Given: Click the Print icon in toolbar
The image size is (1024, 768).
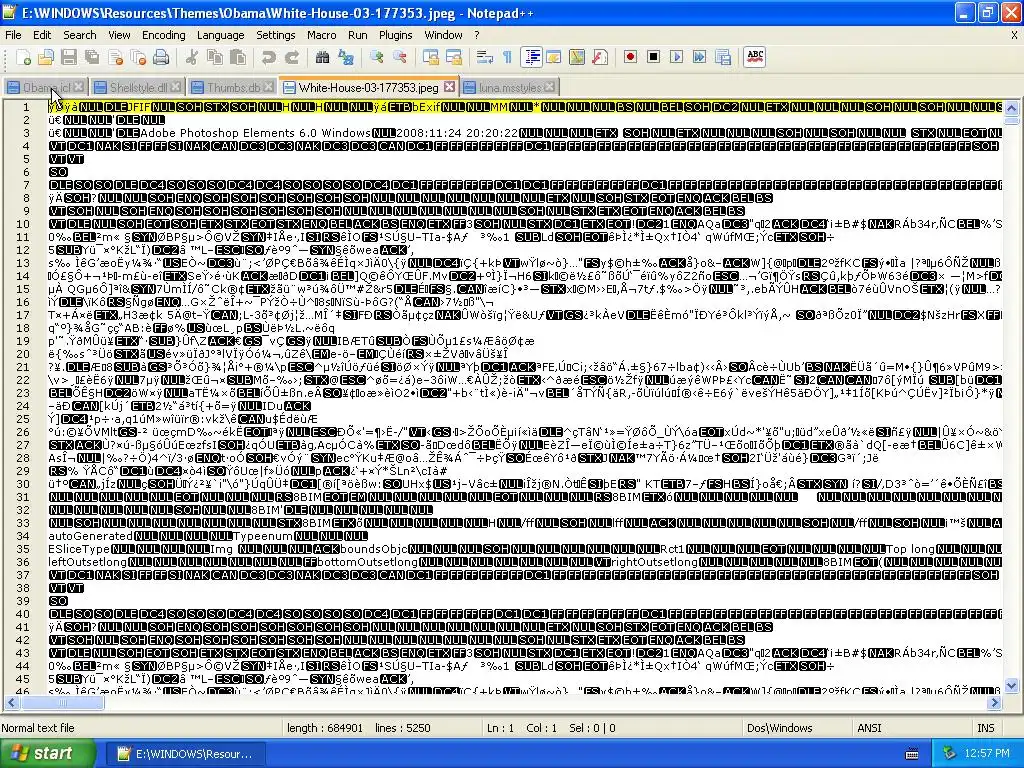Looking at the screenshot, I should click(161, 57).
